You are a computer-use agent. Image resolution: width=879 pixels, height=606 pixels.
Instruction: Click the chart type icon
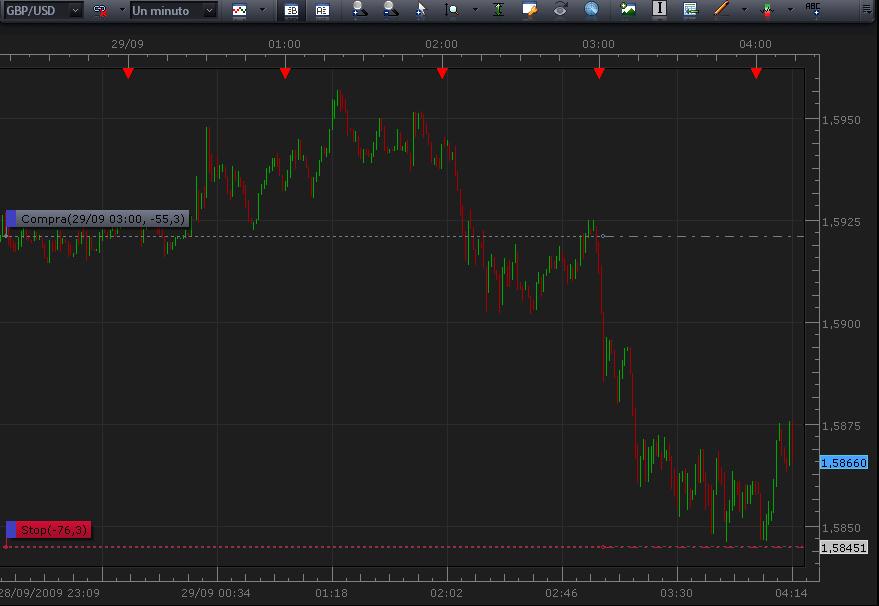(x=239, y=10)
